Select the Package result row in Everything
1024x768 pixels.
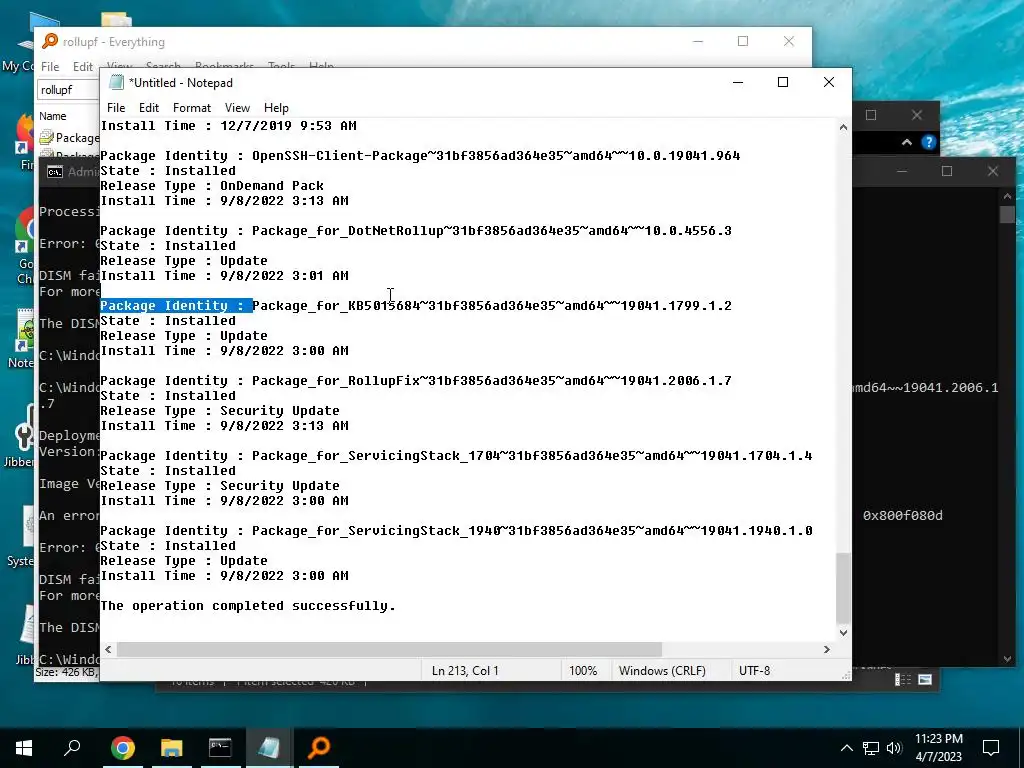(69, 137)
